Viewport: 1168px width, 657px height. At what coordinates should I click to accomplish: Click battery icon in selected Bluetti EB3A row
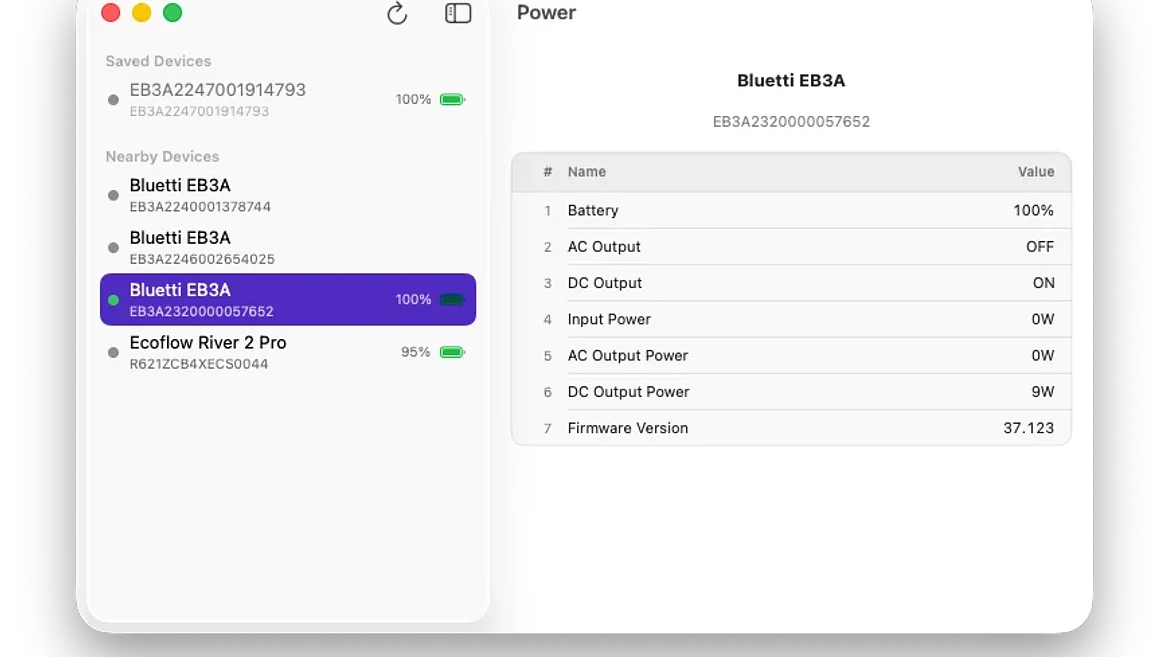coord(452,299)
